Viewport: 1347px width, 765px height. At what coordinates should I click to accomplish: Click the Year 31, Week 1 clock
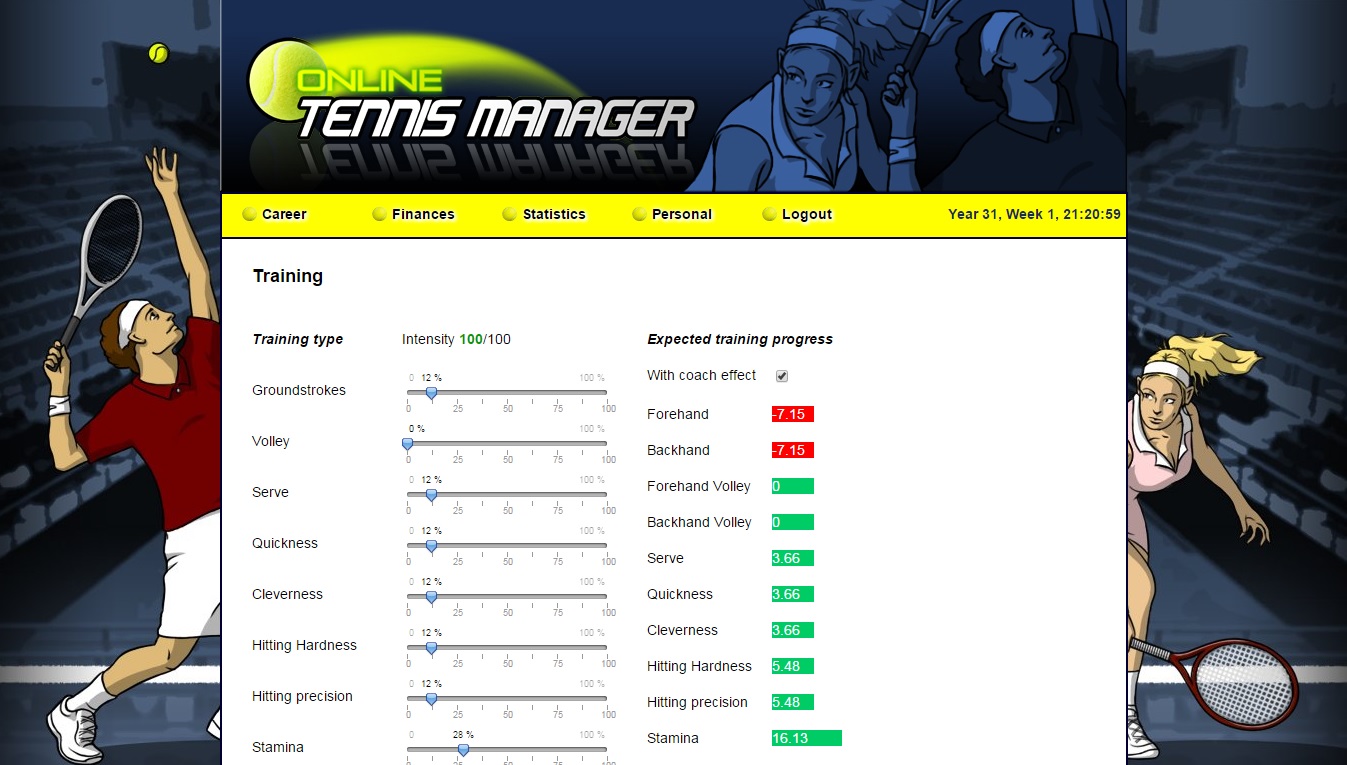coord(1034,214)
